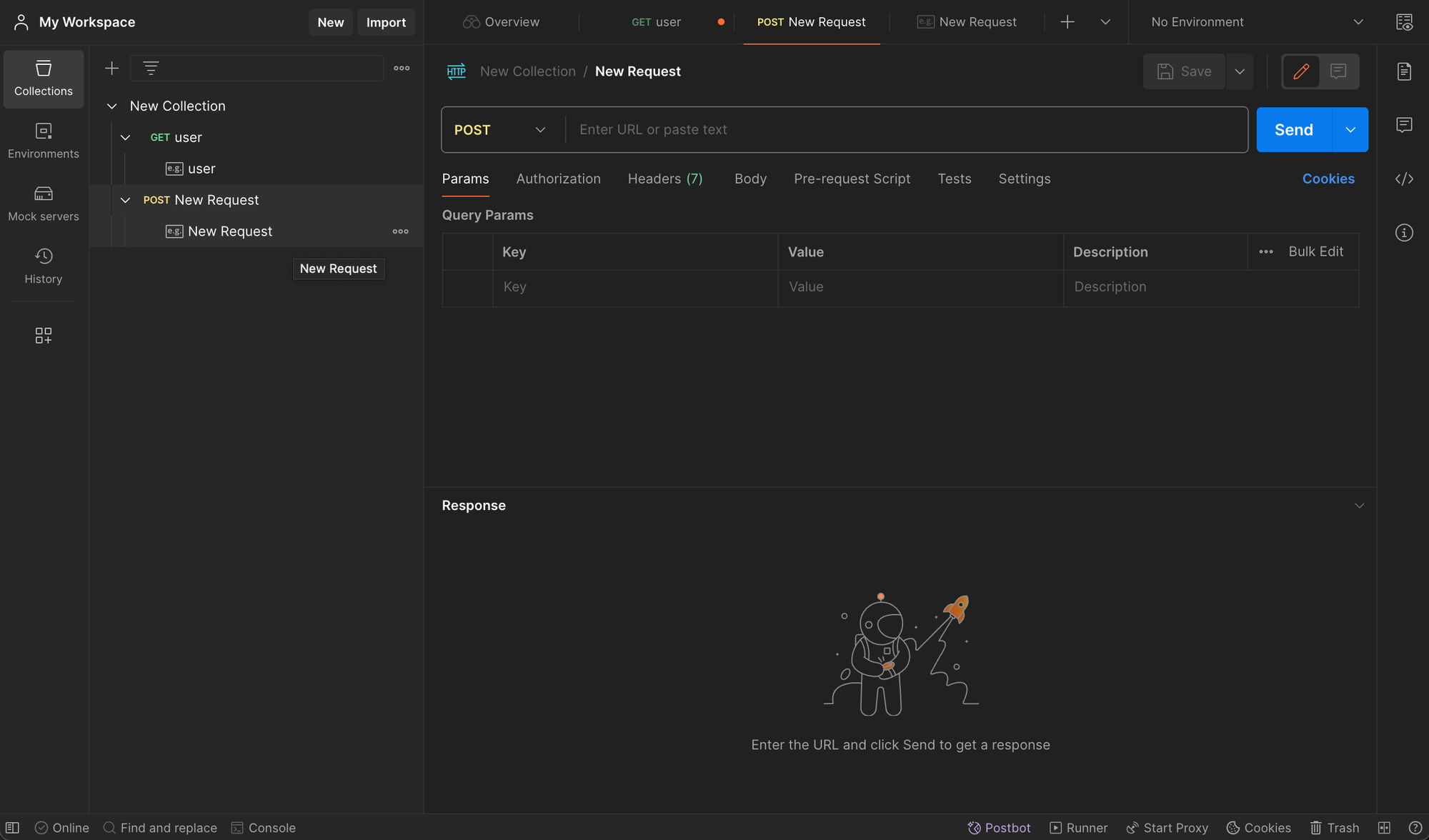This screenshot has height=840, width=1429.
Task: Open the No Environment selector dropdown
Action: (1256, 22)
